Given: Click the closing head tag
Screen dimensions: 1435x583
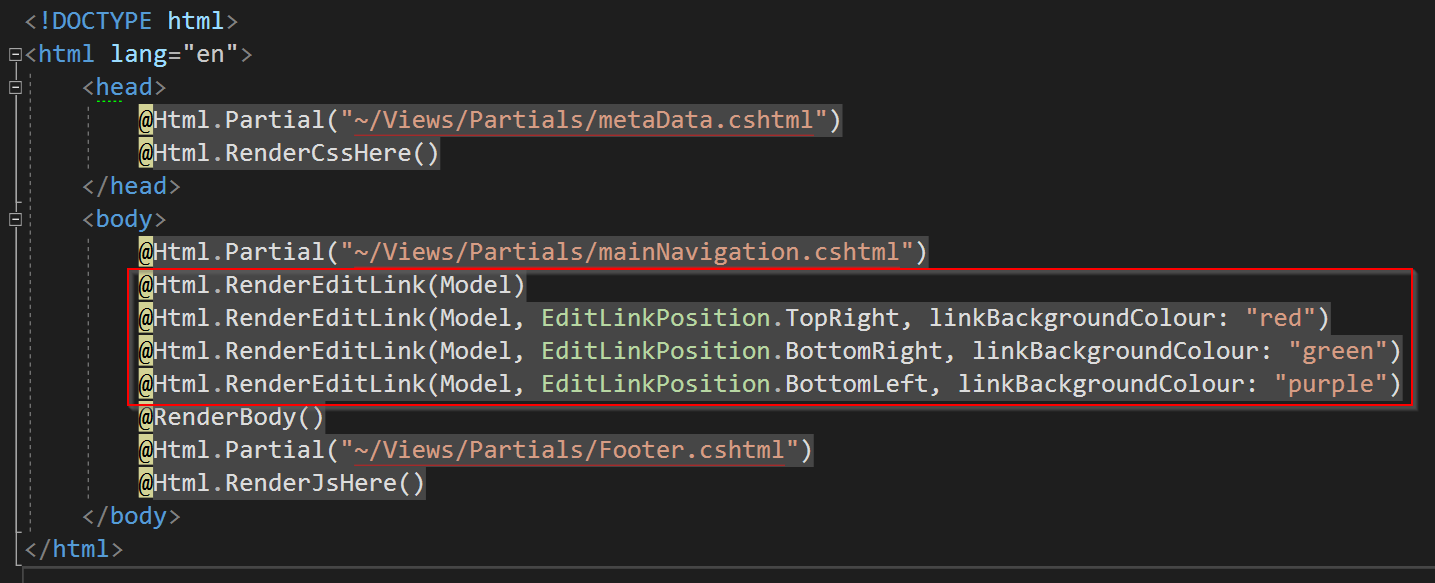Looking at the screenshot, I should tap(131, 186).
